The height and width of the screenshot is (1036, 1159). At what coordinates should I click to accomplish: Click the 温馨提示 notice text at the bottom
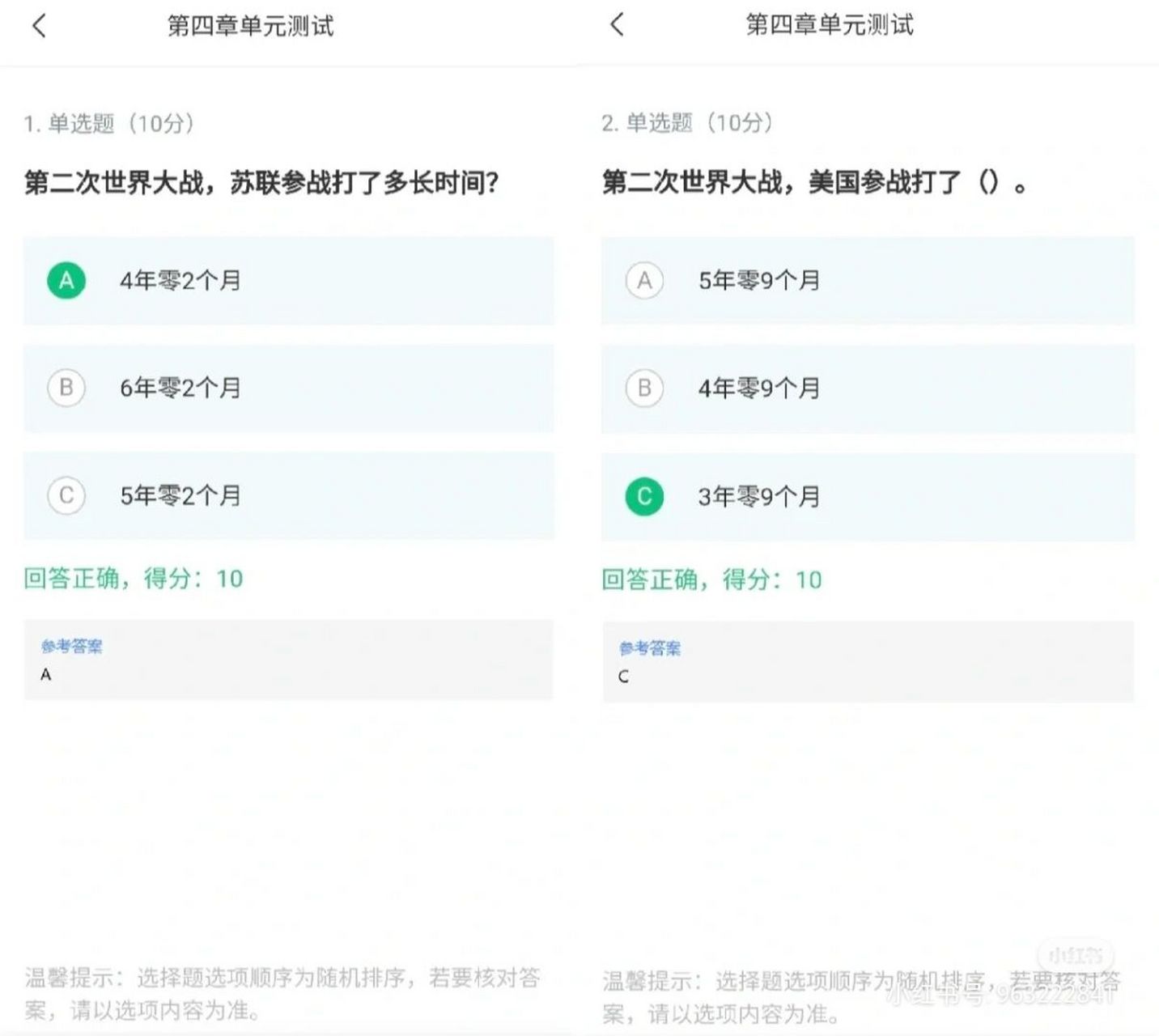pyautogui.click(x=283, y=996)
